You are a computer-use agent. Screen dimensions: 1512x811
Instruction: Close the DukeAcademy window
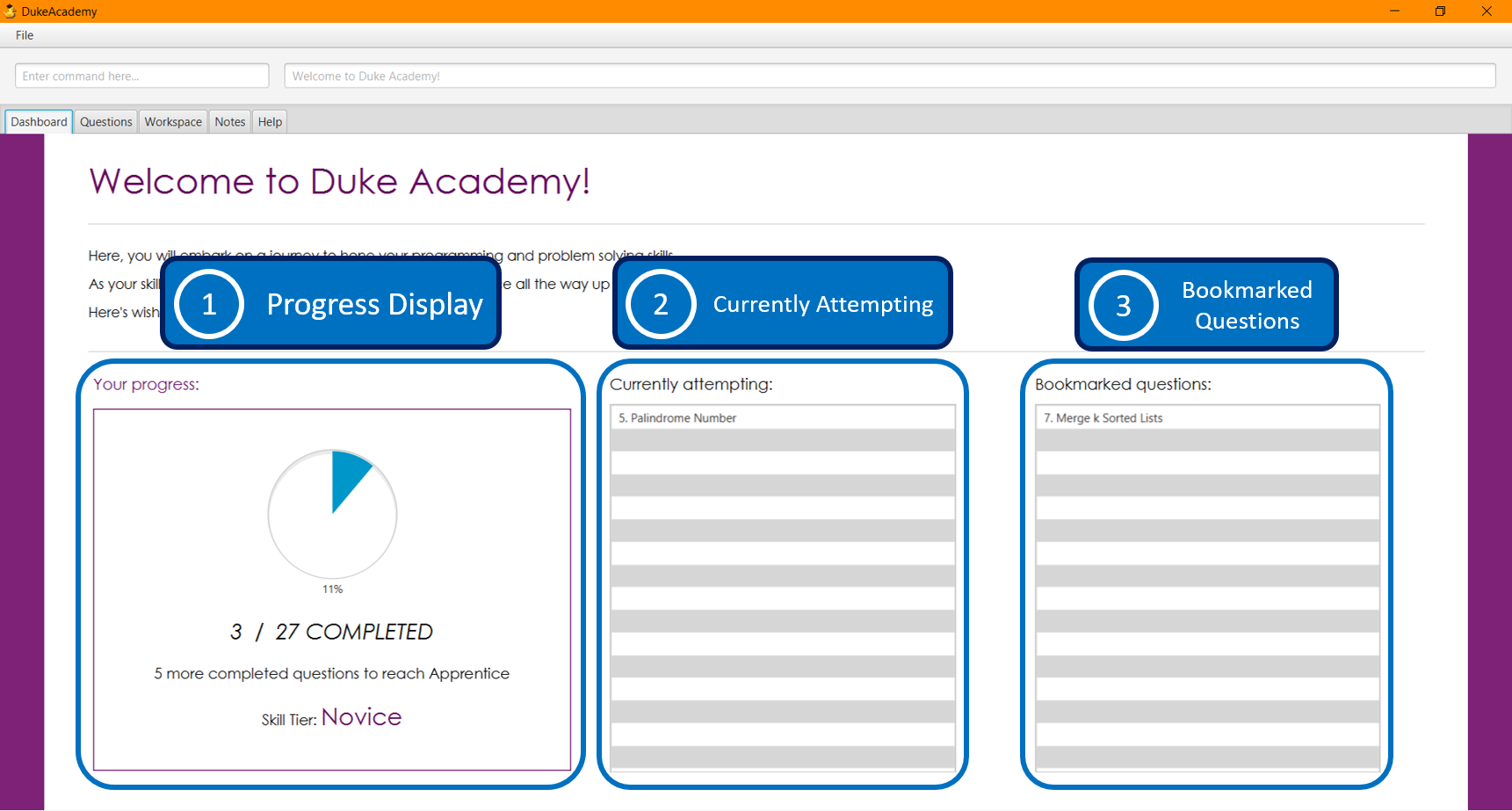1487,11
